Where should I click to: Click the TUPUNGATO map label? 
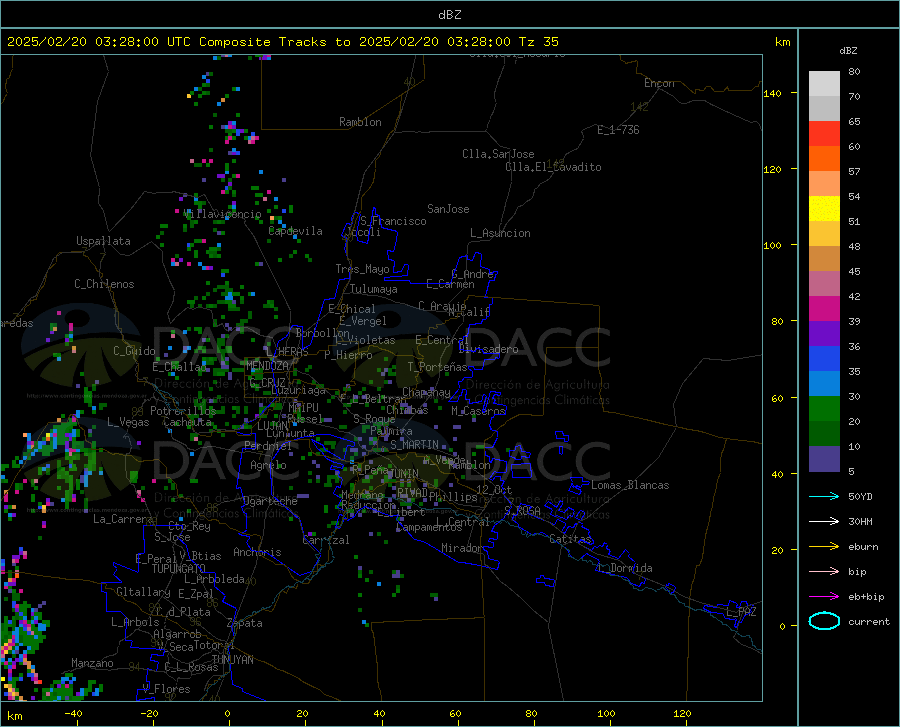tap(179, 569)
